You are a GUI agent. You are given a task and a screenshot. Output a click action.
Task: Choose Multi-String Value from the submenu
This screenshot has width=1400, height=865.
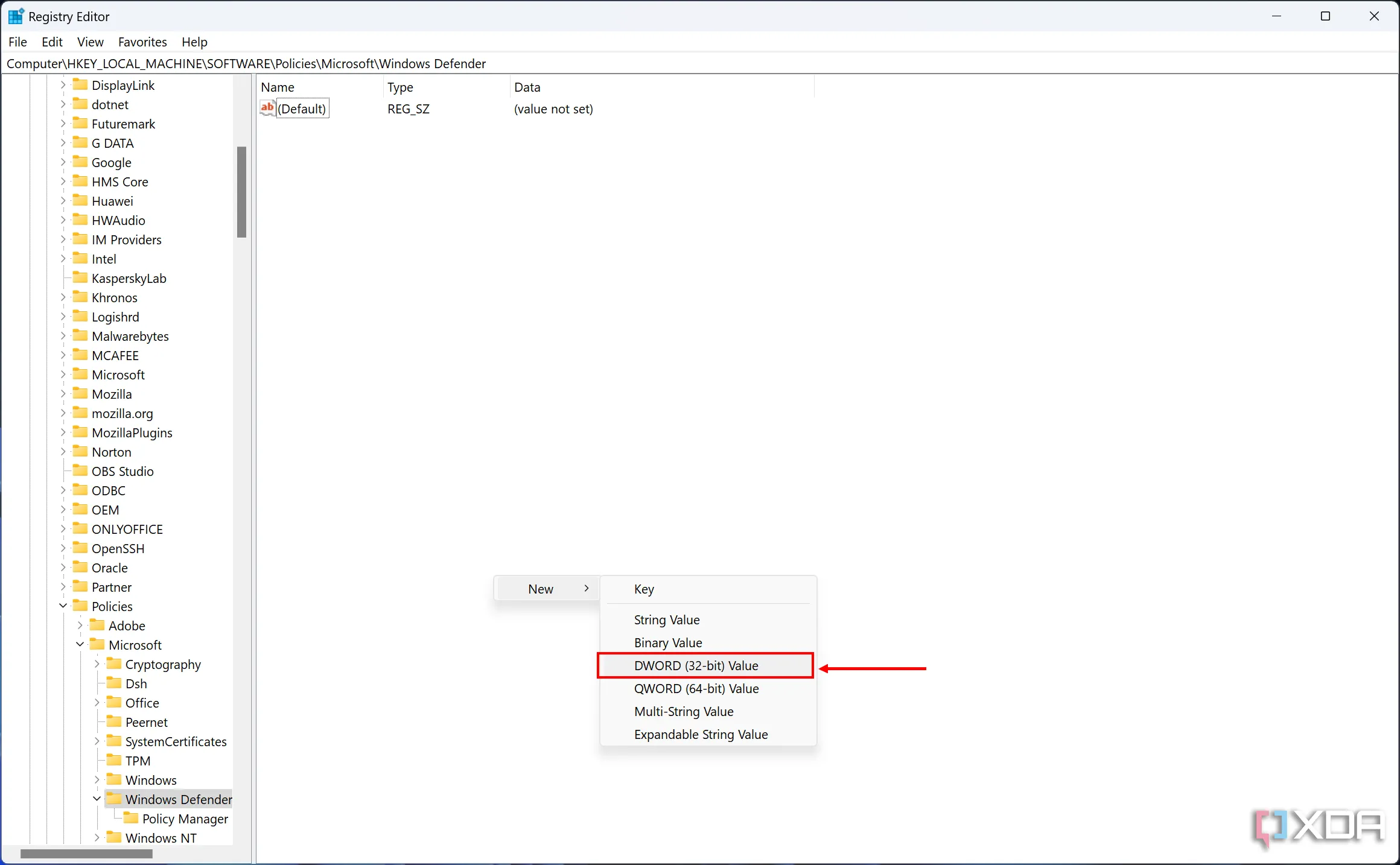coord(708,711)
